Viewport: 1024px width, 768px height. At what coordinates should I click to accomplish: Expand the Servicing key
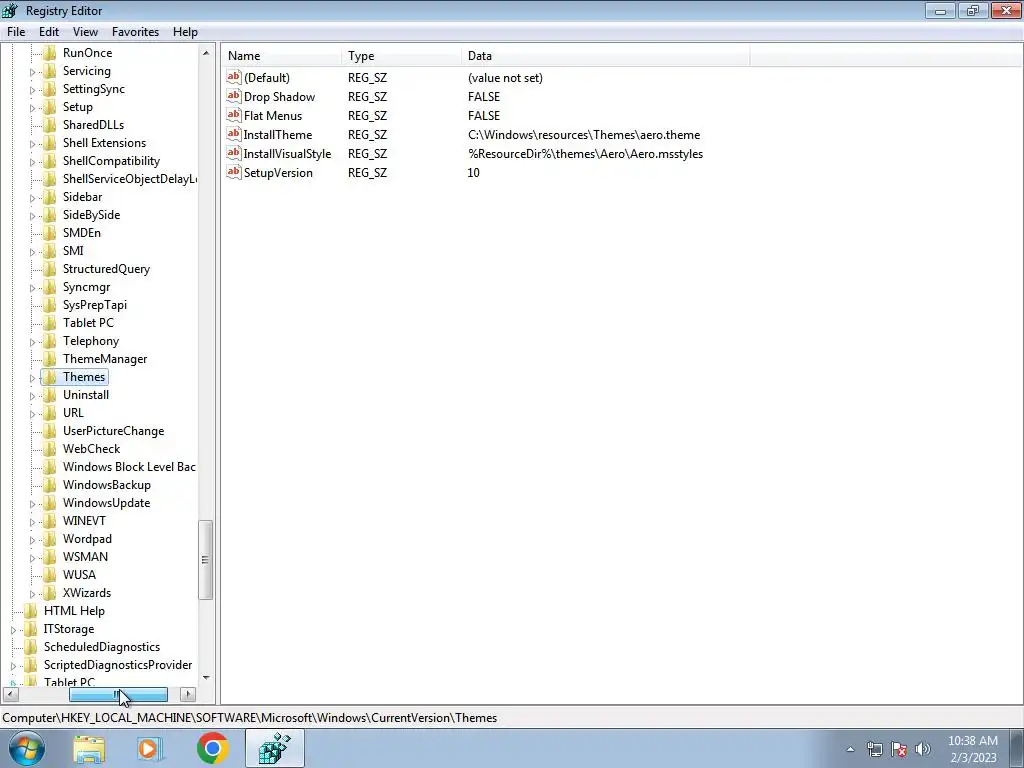pyautogui.click(x=32, y=71)
